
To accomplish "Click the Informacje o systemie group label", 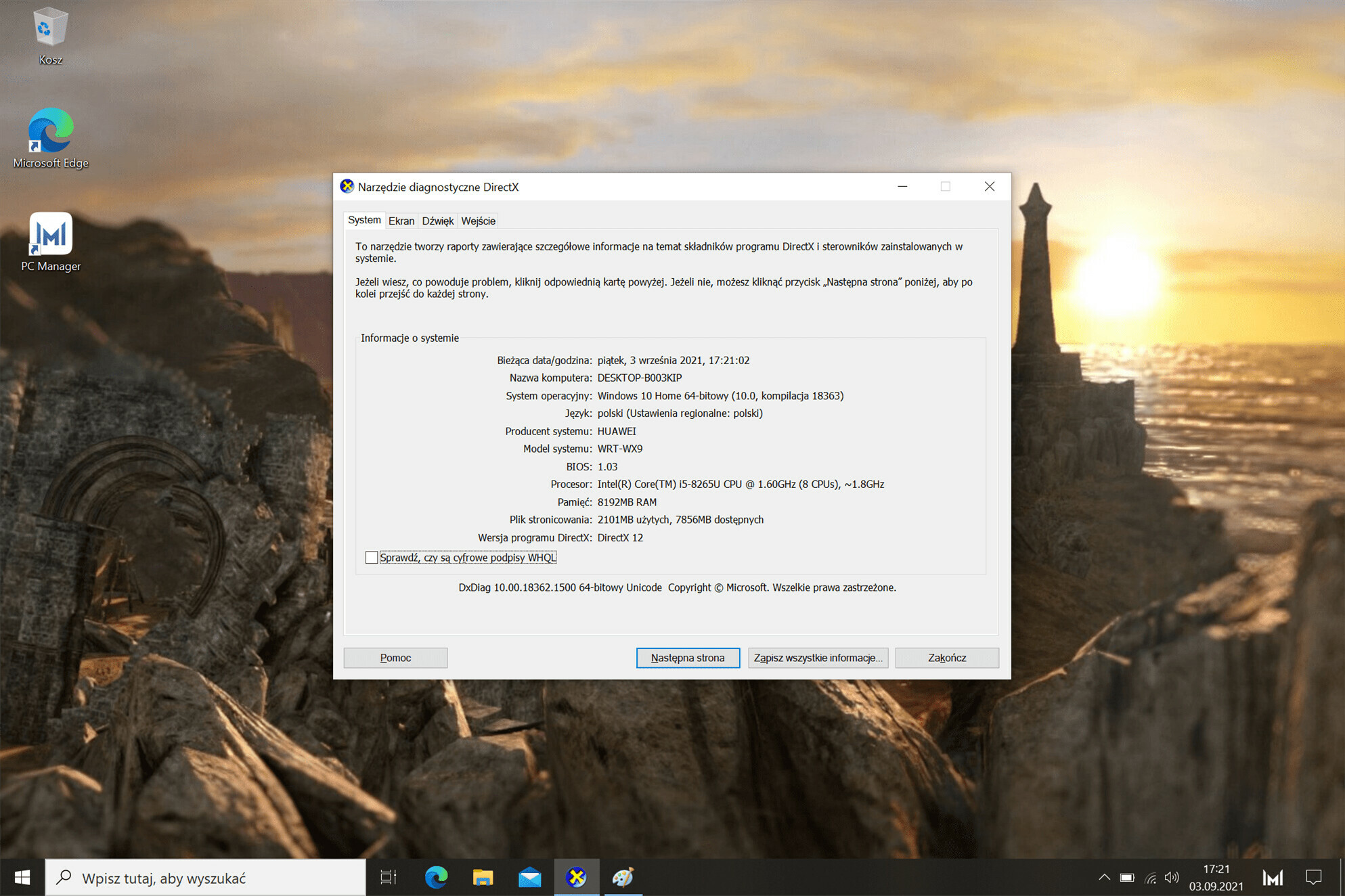I will 410,338.
